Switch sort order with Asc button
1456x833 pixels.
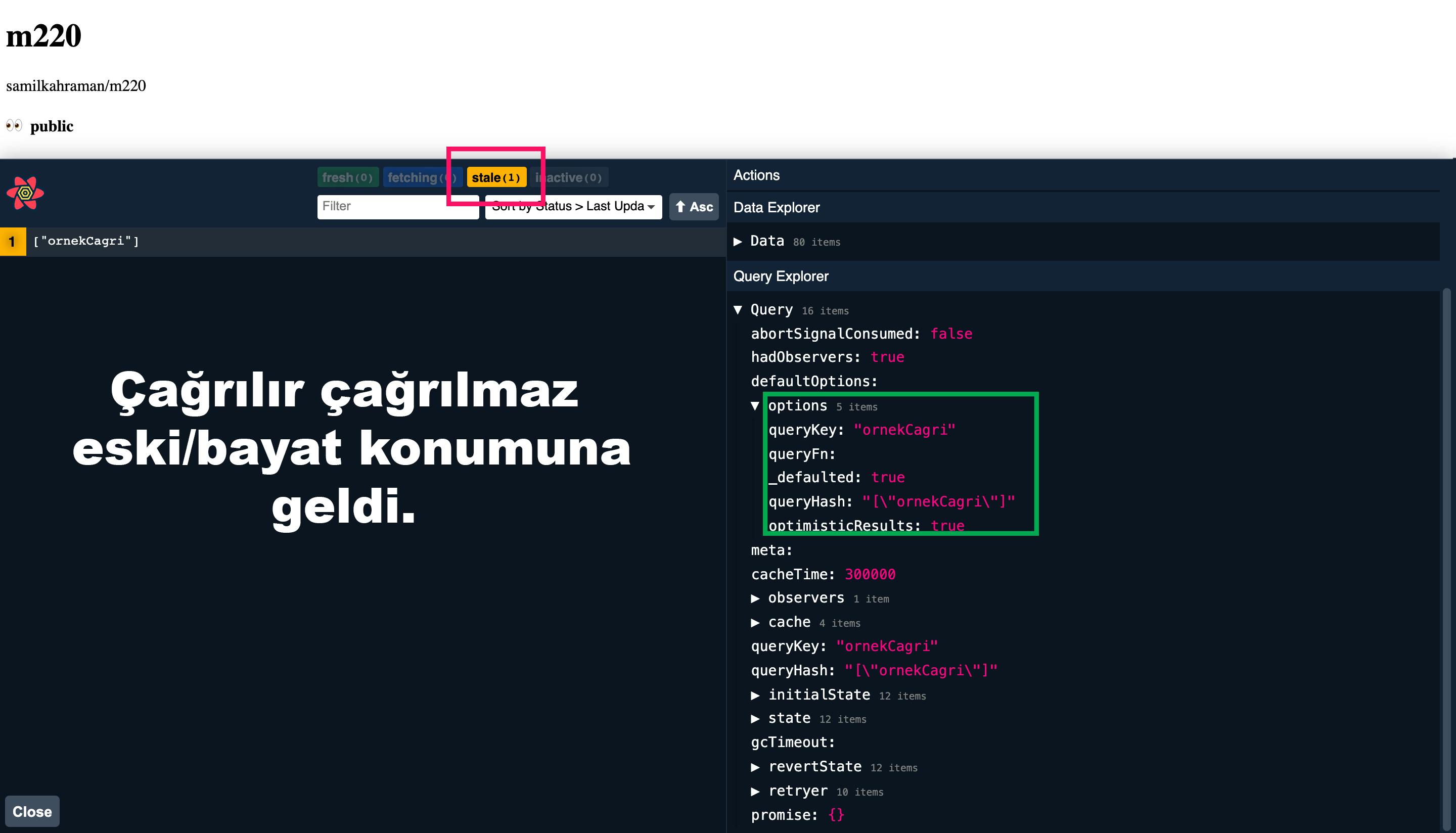(x=694, y=207)
